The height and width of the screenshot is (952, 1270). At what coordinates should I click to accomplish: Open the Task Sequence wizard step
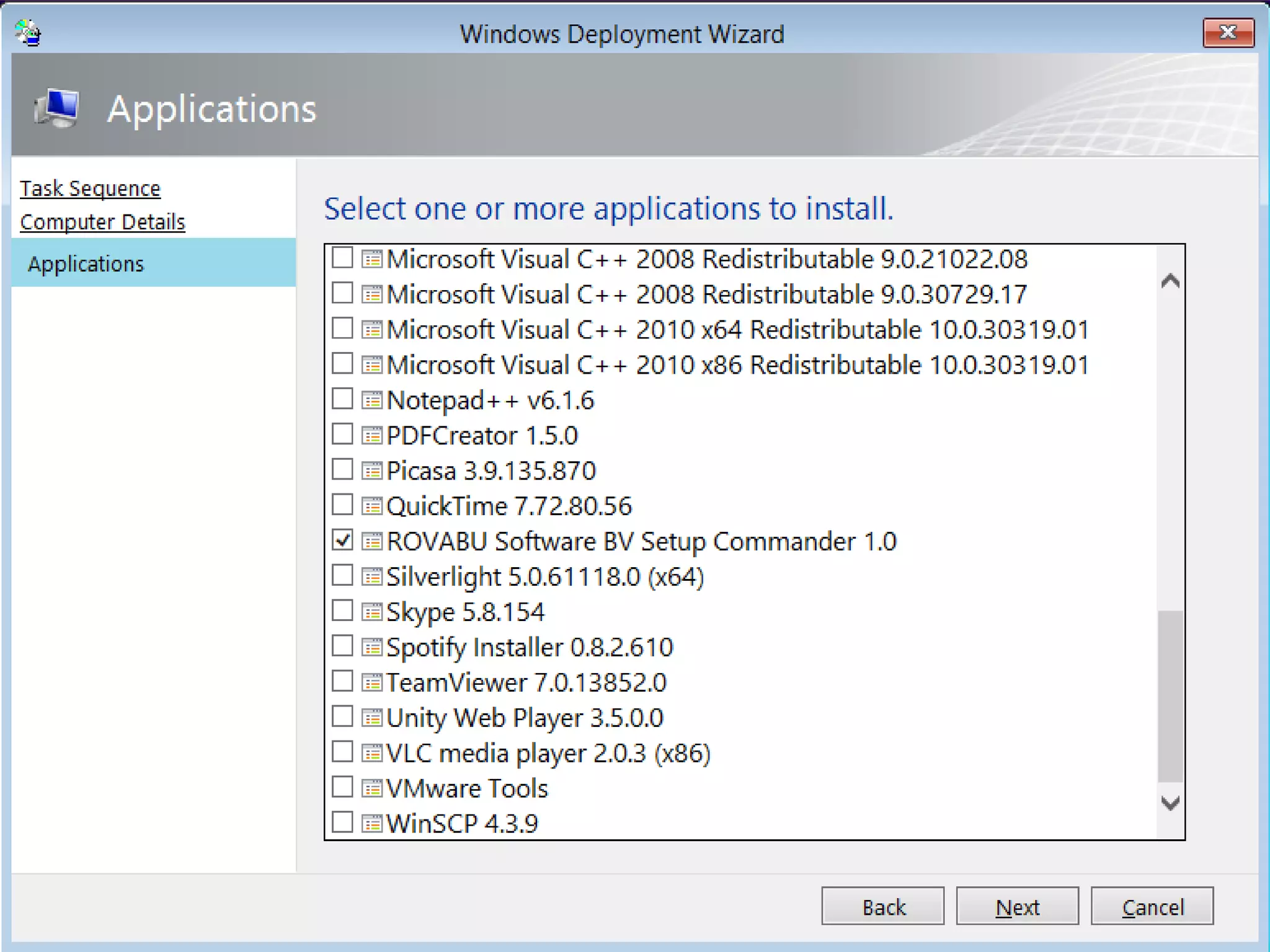point(90,188)
